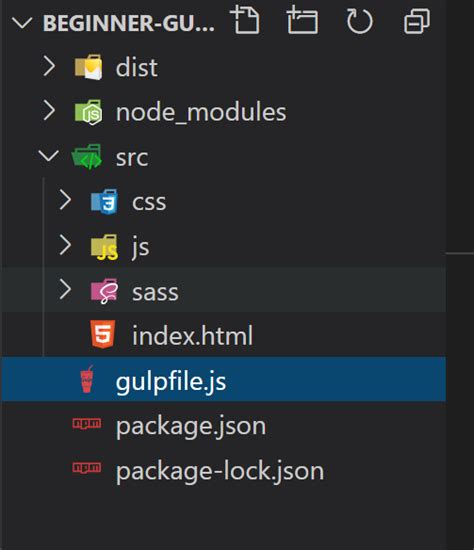
Task: Click the New File icon
Action: [x=245, y=20]
